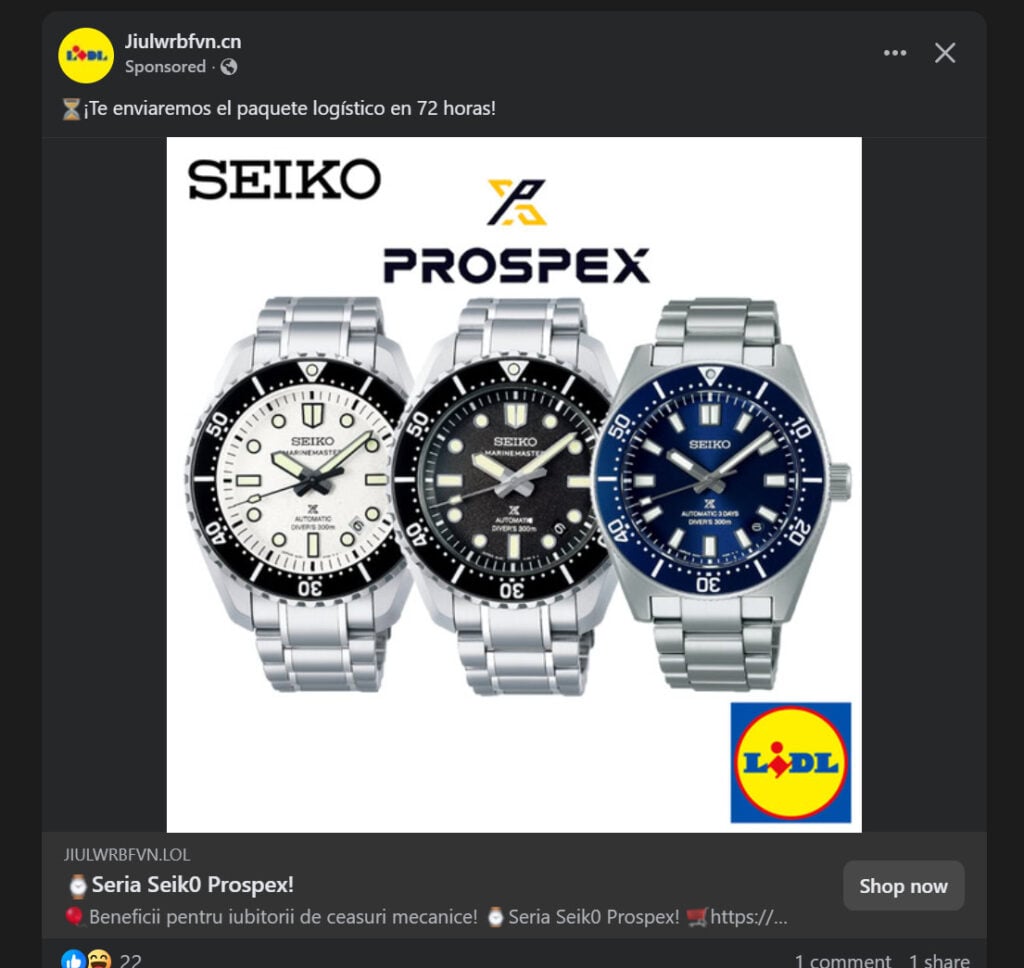Click the Seiko watches ad image
This screenshot has width=1024, height=968.
coord(512,480)
